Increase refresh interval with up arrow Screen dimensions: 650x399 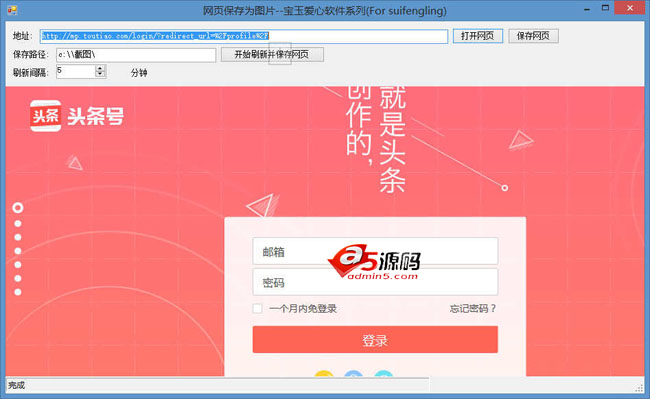[100, 68]
